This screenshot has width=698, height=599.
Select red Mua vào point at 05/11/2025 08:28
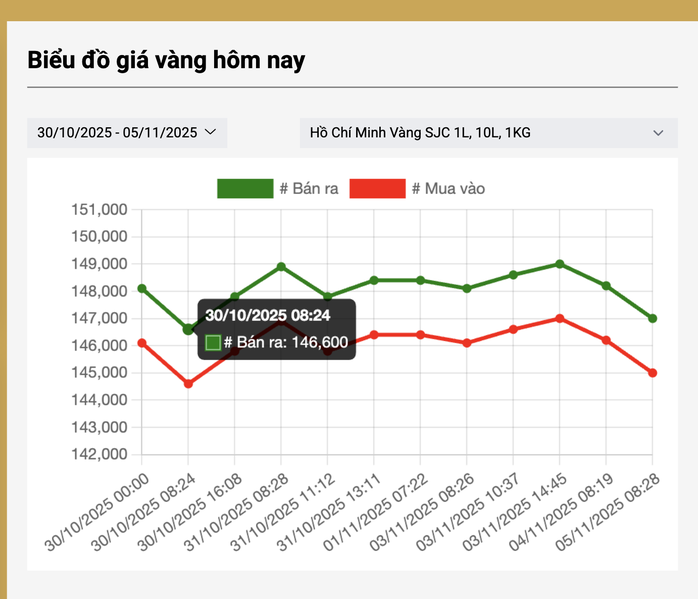pos(652,373)
